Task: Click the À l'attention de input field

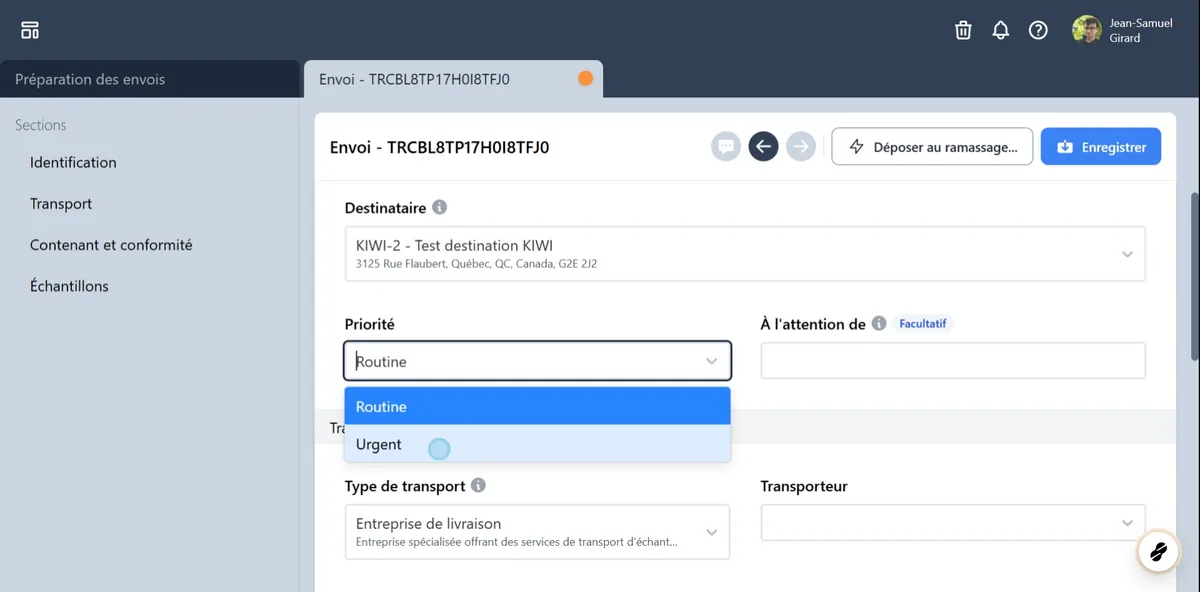Action: 952,360
